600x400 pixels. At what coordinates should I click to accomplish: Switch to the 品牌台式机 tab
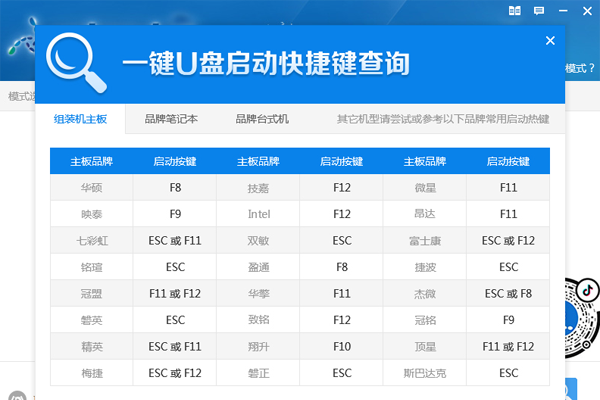[262, 119]
